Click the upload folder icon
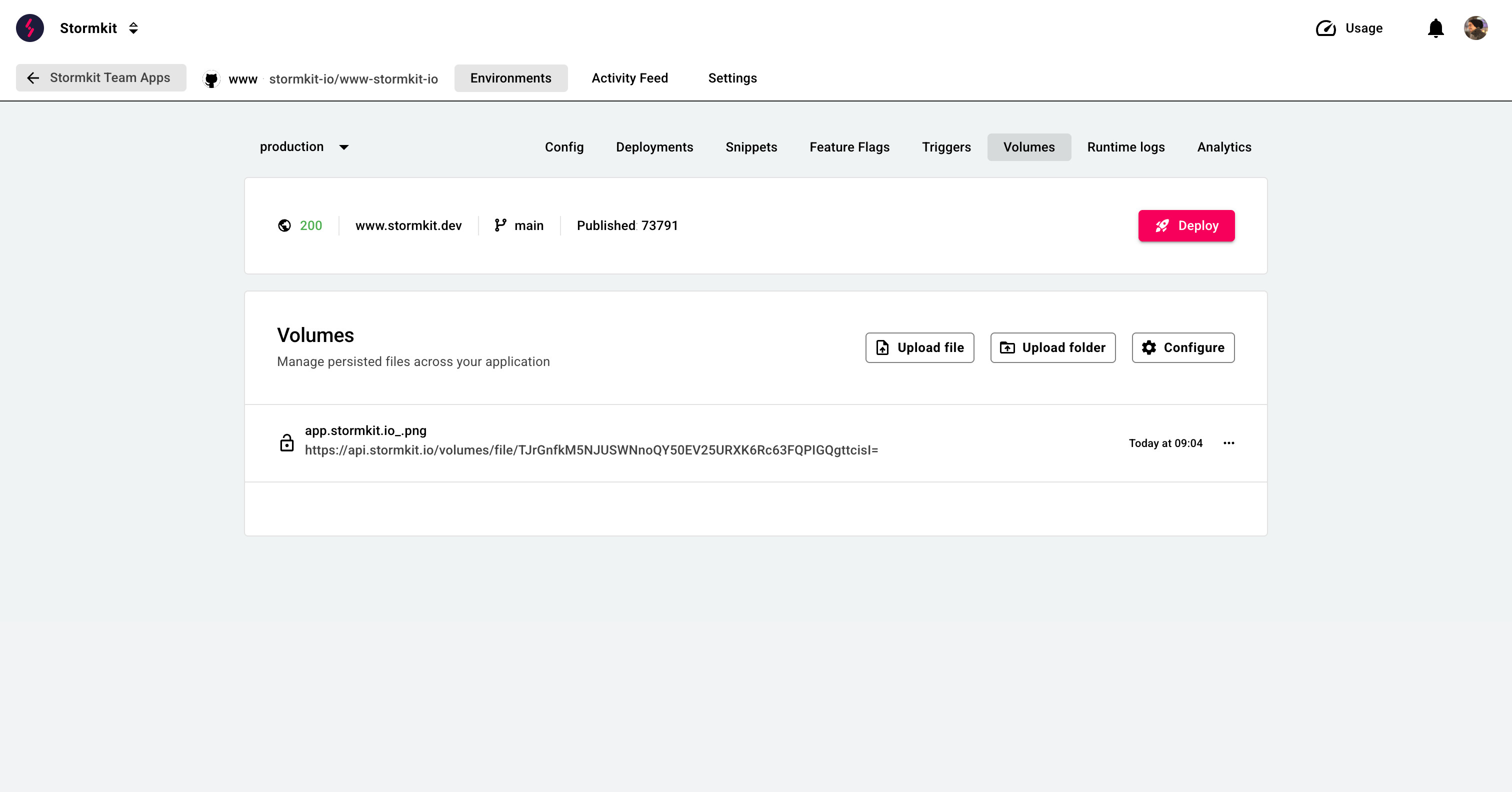 click(1007, 347)
